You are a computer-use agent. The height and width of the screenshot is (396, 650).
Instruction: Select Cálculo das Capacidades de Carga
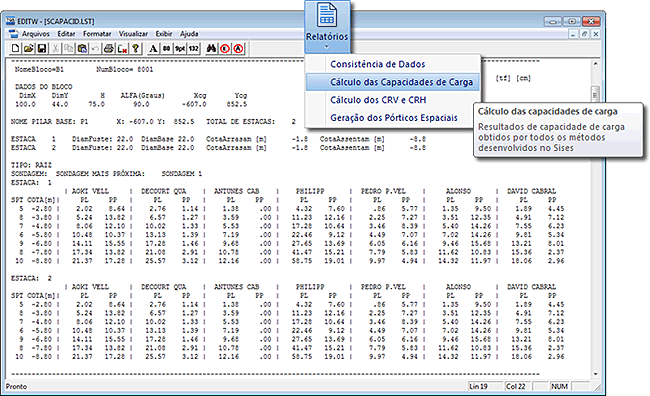393,82
